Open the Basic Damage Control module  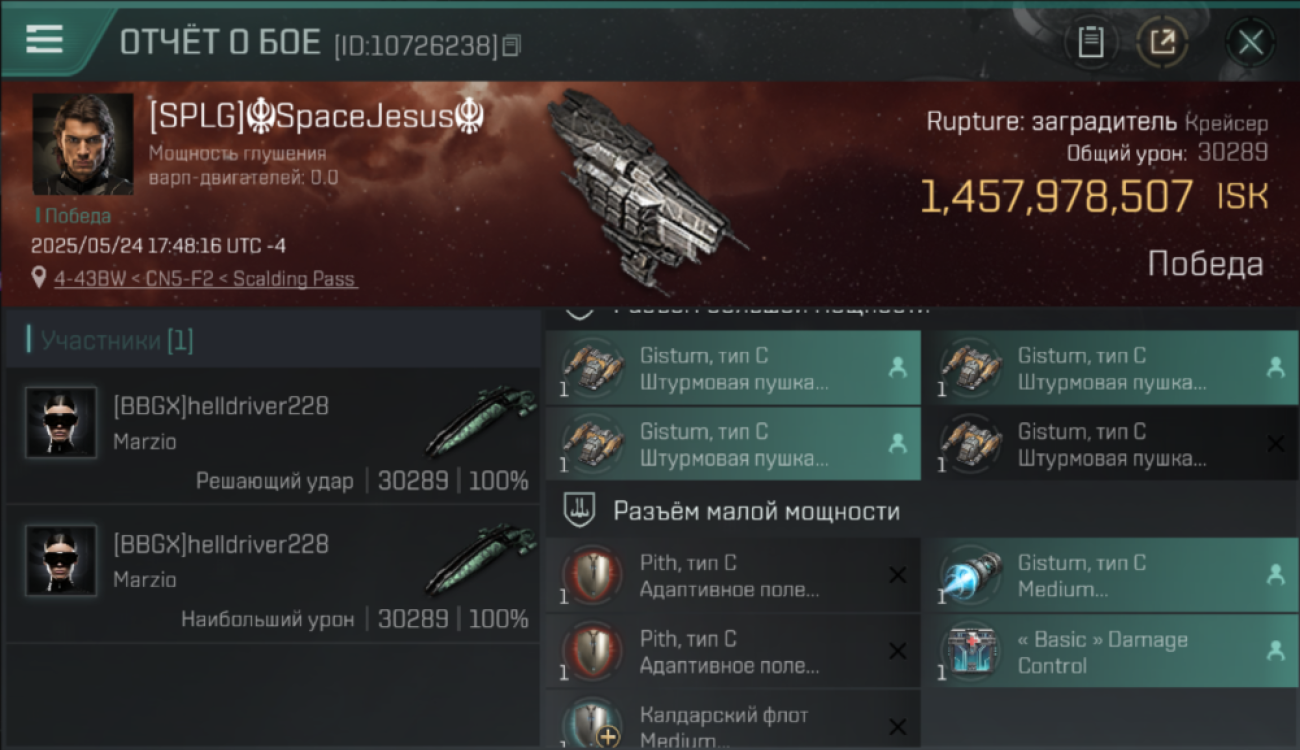(1111, 652)
